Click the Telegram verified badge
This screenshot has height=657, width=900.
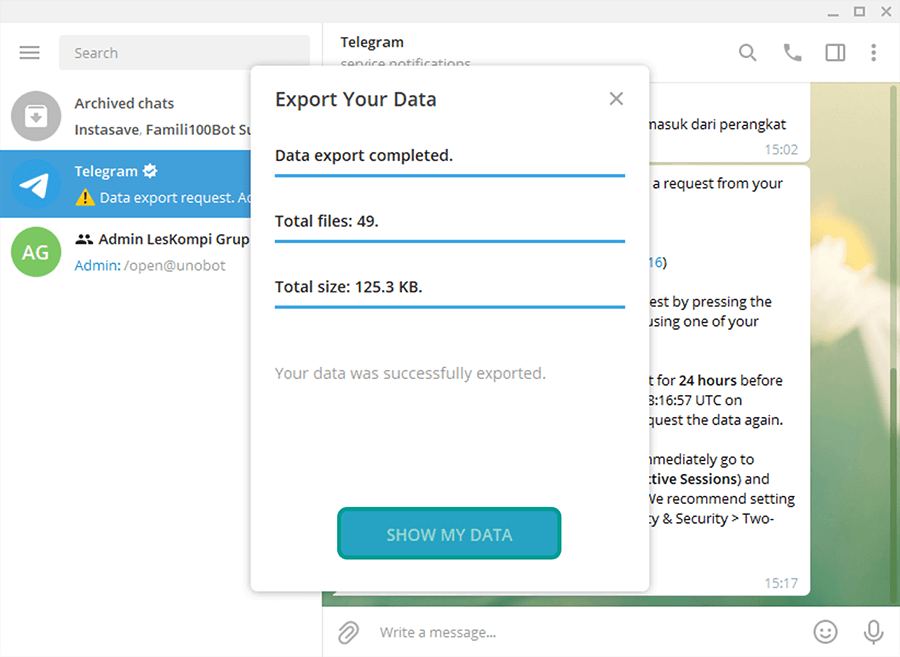pyautogui.click(x=150, y=170)
